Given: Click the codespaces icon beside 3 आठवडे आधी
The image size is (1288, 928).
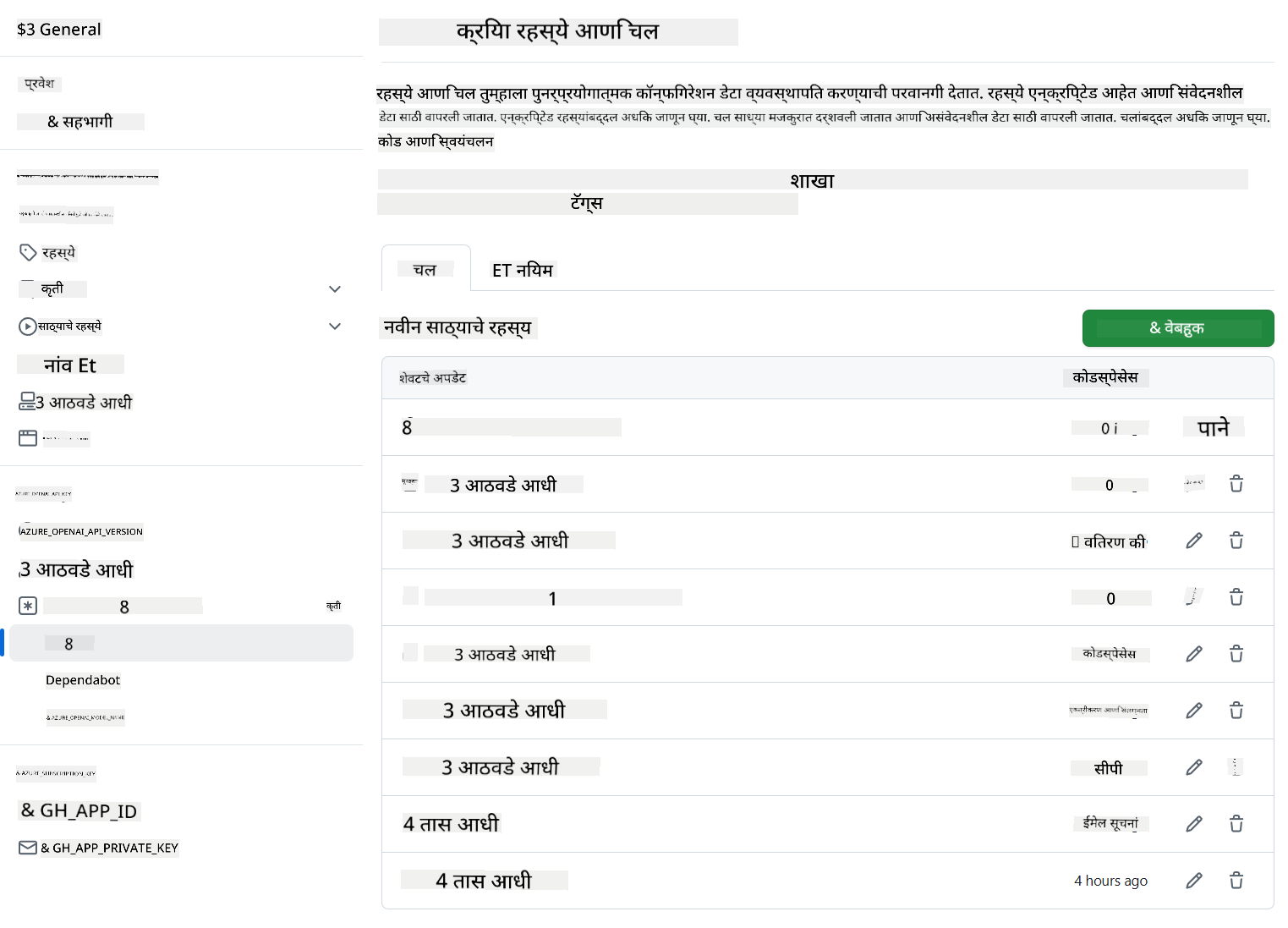Looking at the screenshot, I should 27,402.
